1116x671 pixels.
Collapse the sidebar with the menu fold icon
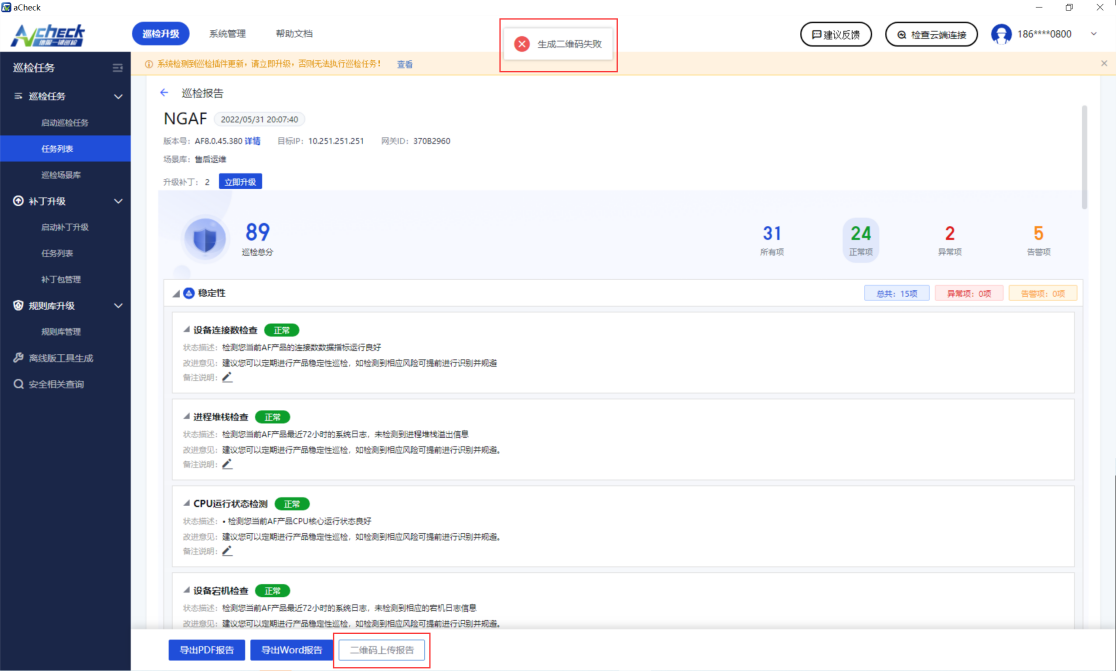tap(118, 68)
